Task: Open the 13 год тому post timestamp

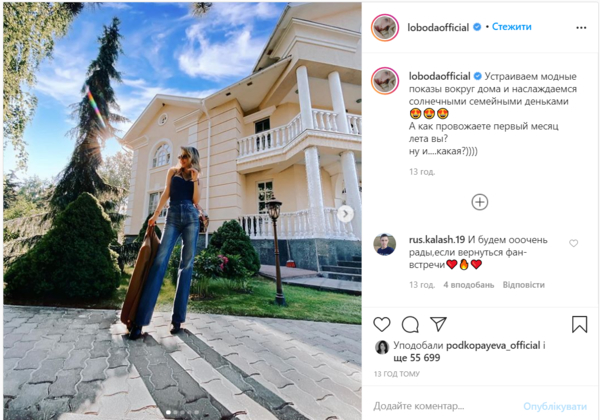Action: 396,374
